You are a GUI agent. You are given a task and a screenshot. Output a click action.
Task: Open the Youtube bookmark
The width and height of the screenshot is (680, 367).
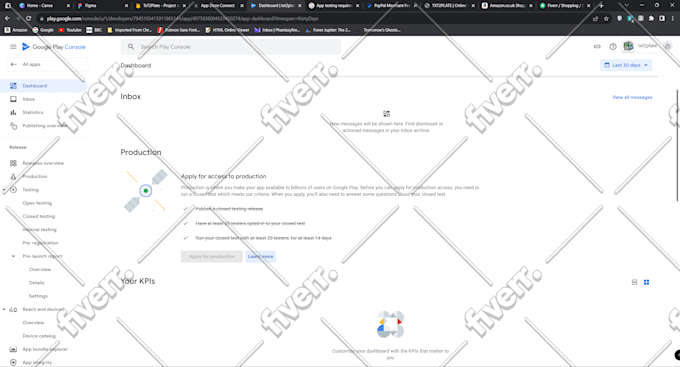click(70, 30)
